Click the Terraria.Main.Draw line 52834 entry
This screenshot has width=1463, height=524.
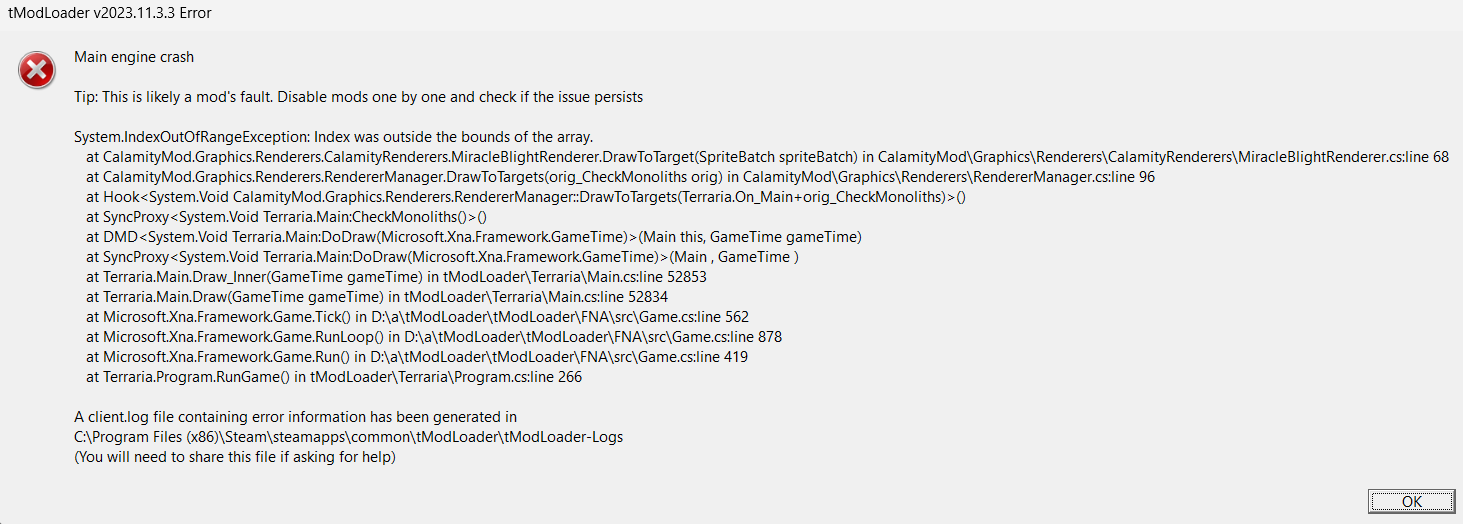(x=377, y=297)
